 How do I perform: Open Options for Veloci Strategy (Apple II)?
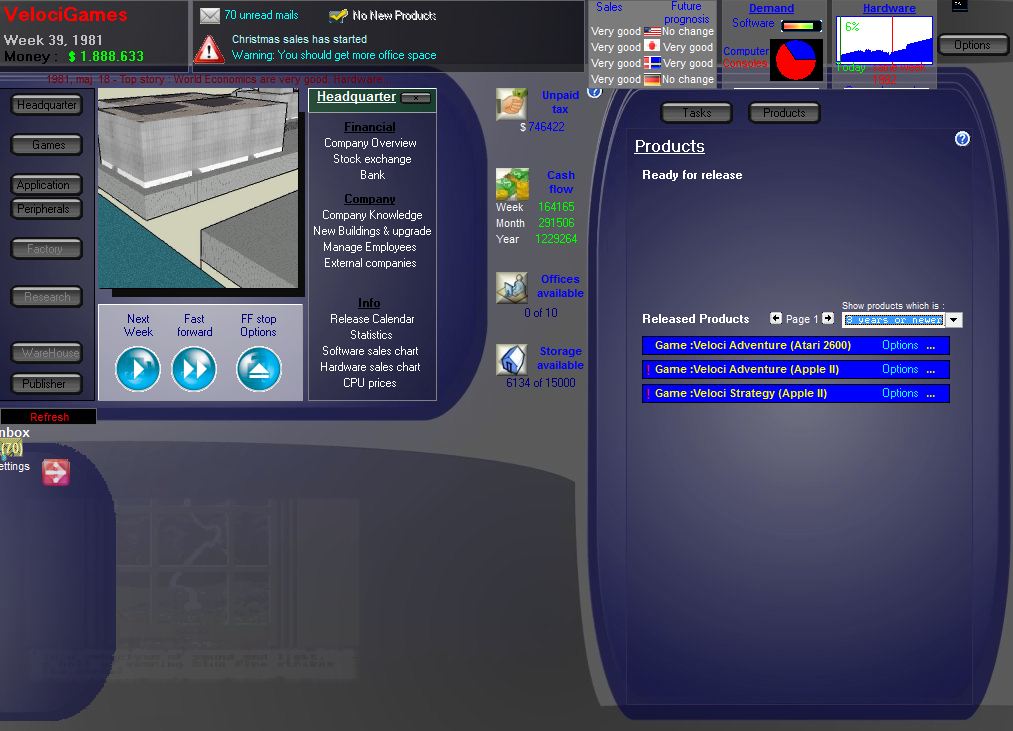900,394
